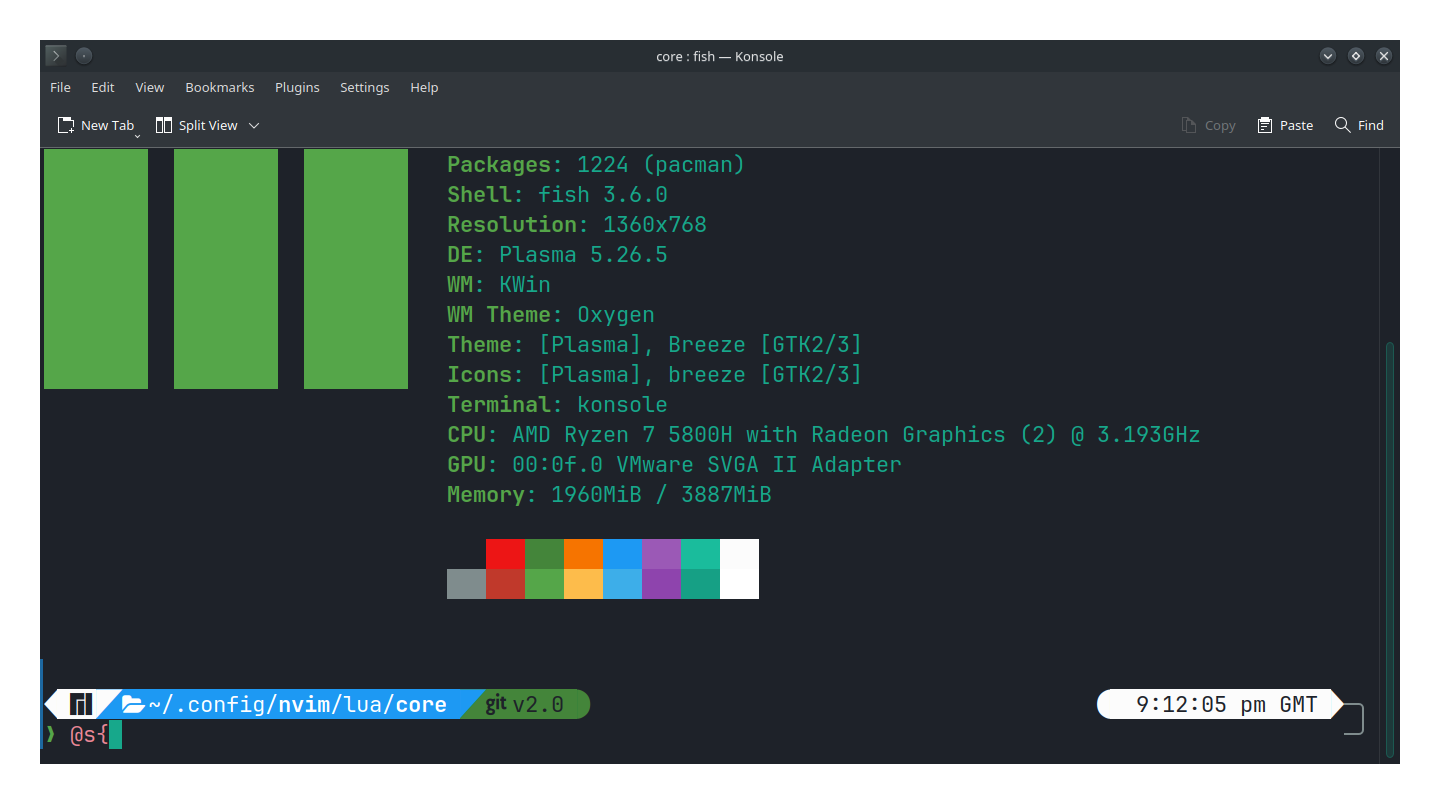This screenshot has width=1440, height=804.
Task: Click the Konsole application icon in the title bar
Action: 55,55
